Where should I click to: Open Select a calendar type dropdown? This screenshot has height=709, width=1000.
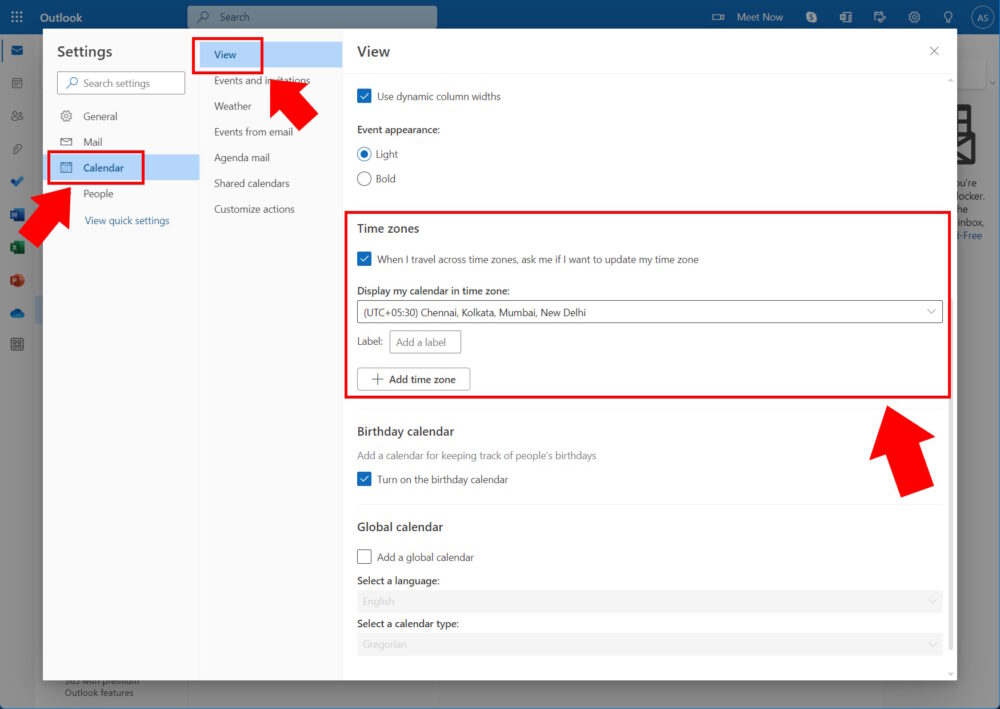pyautogui.click(x=649, y=644)
